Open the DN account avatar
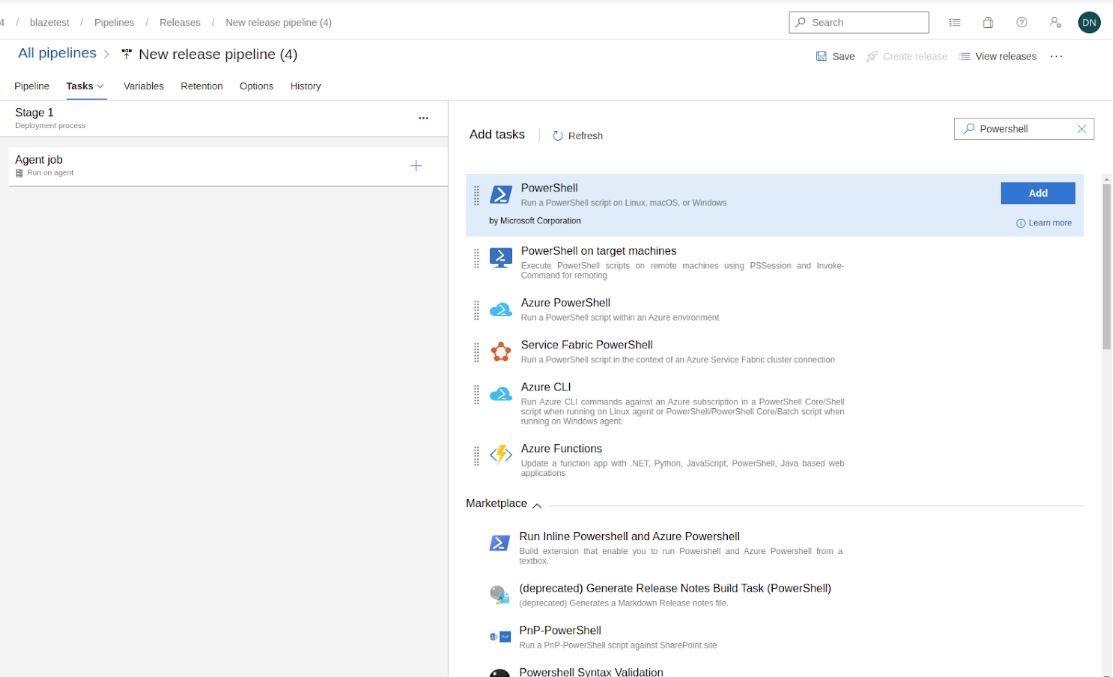The image size is (1113, 677). 1089,22
